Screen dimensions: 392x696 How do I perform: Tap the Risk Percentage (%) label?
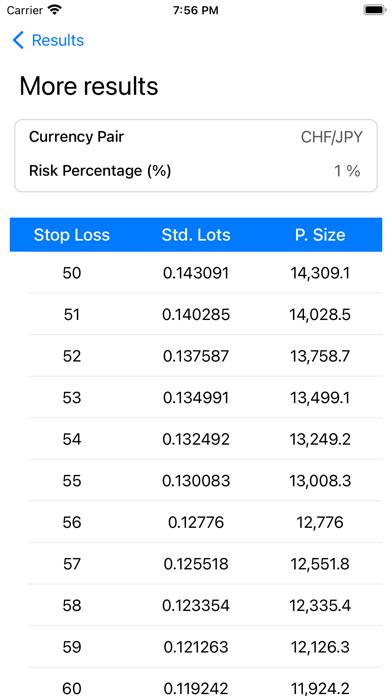(x=100, y=170)
